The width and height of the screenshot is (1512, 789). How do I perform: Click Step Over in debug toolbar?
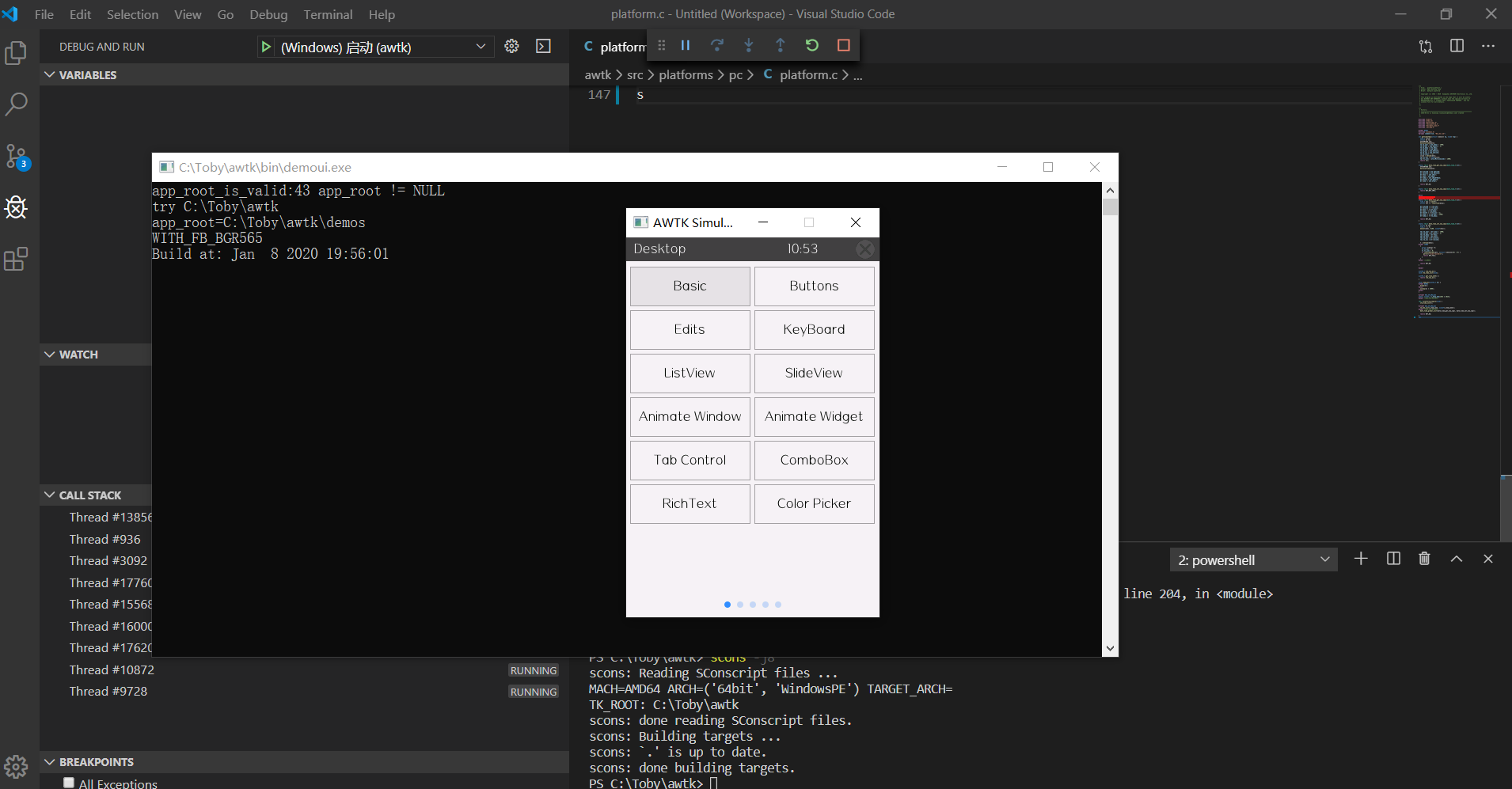tap(717, 45)
